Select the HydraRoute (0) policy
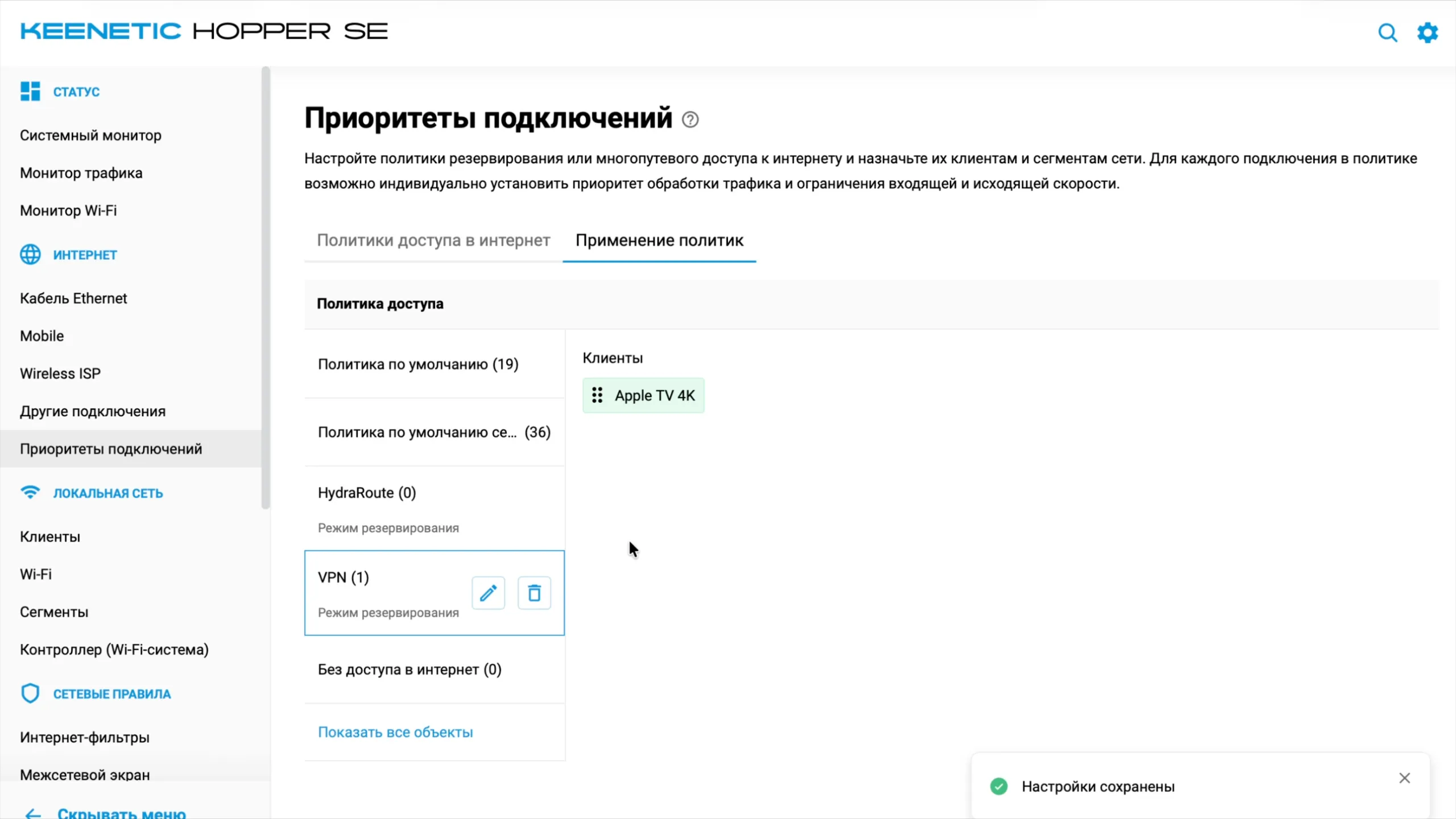 click(435, 508)
